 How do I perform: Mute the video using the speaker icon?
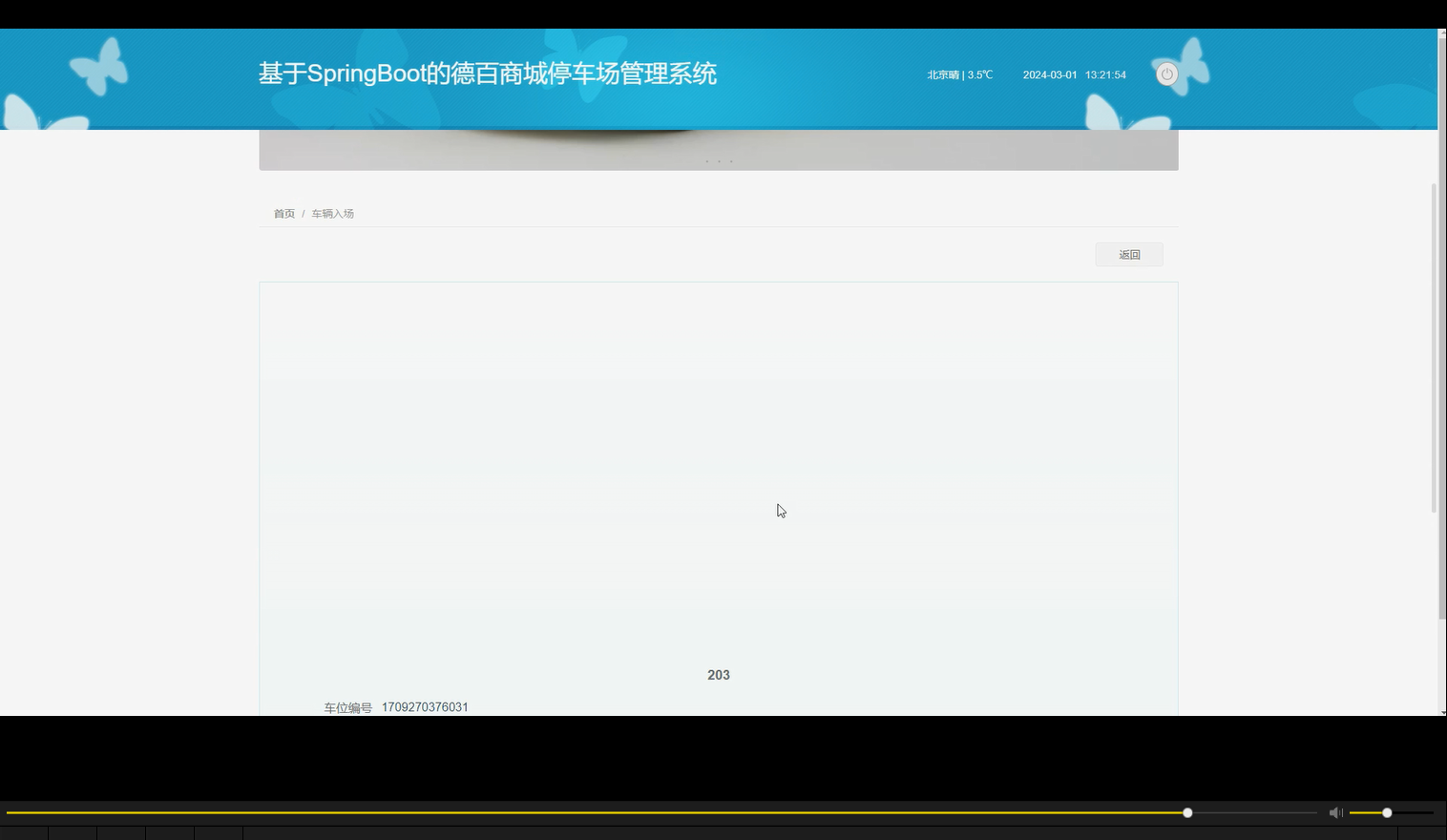(1335, 812)
